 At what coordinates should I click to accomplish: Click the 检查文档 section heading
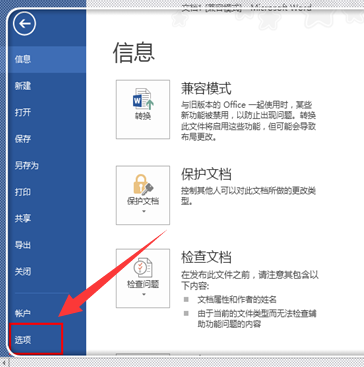(206, 257)
